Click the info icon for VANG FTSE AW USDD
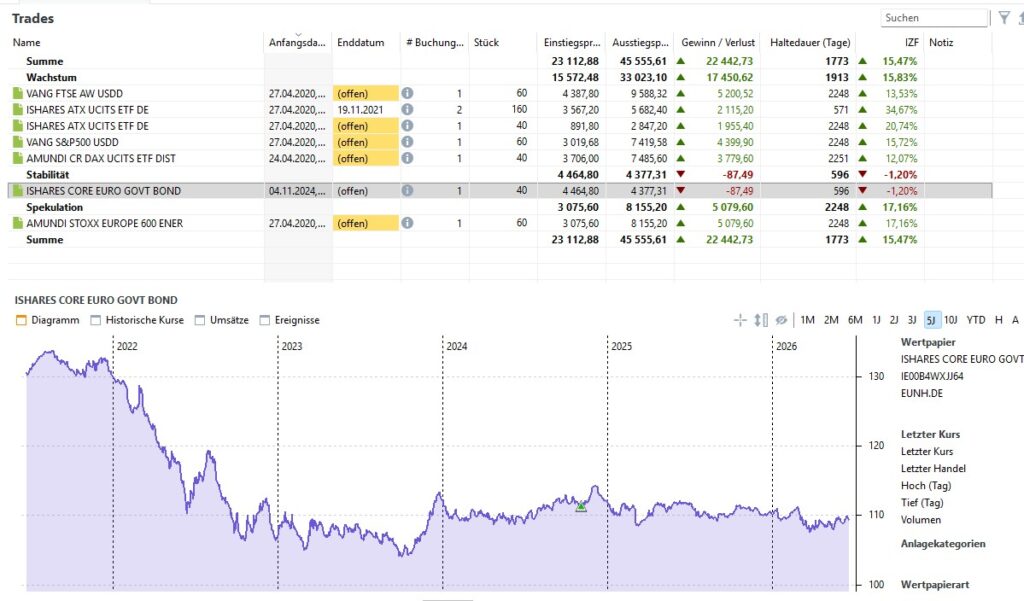1024x601 pixels. [x=407, y=93]
